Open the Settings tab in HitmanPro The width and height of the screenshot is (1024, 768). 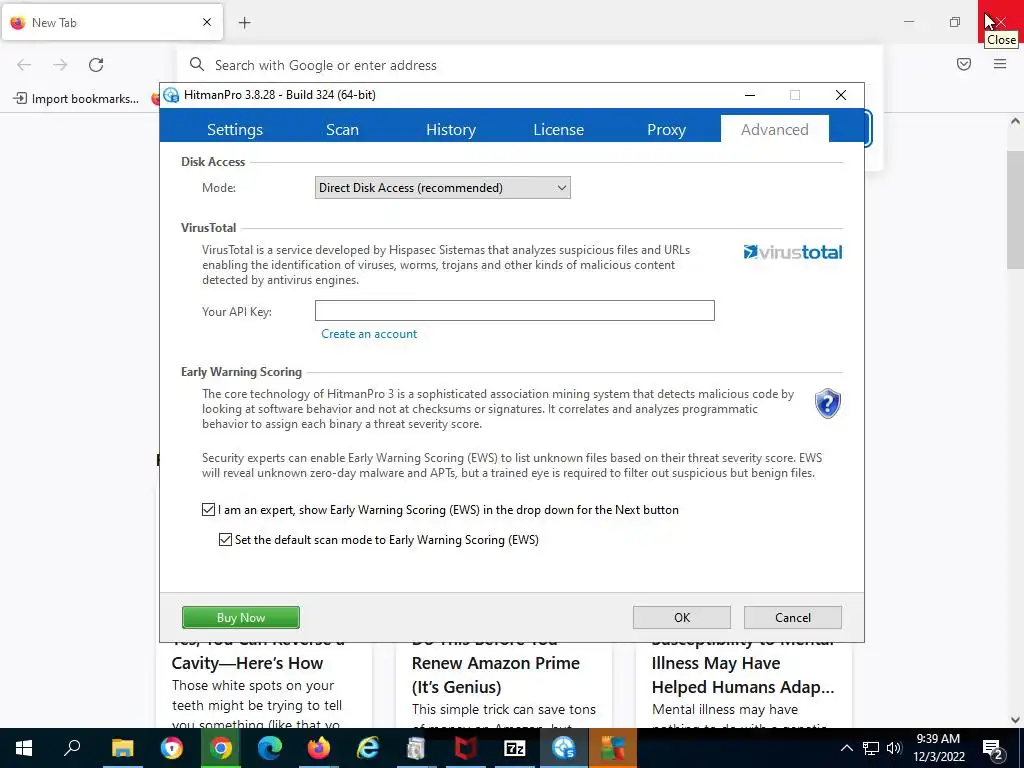[234, 129]
